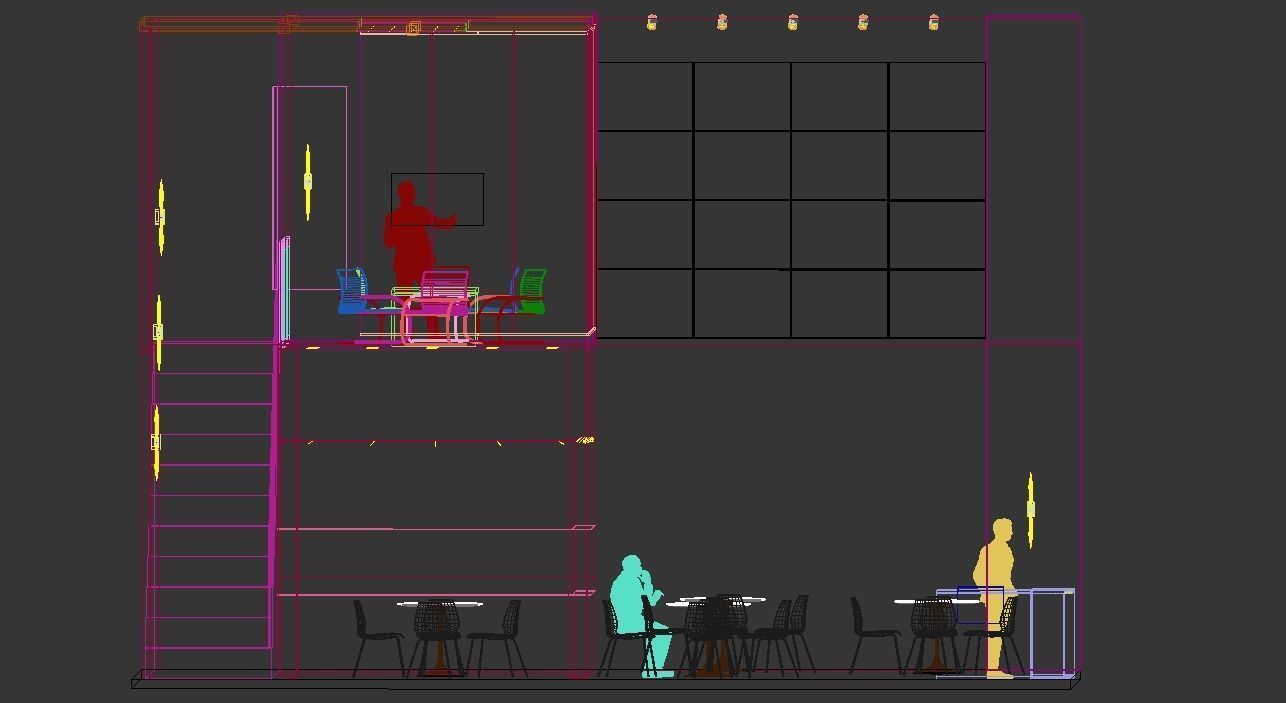Select the round table under the mezzanine

click(439, 636)
